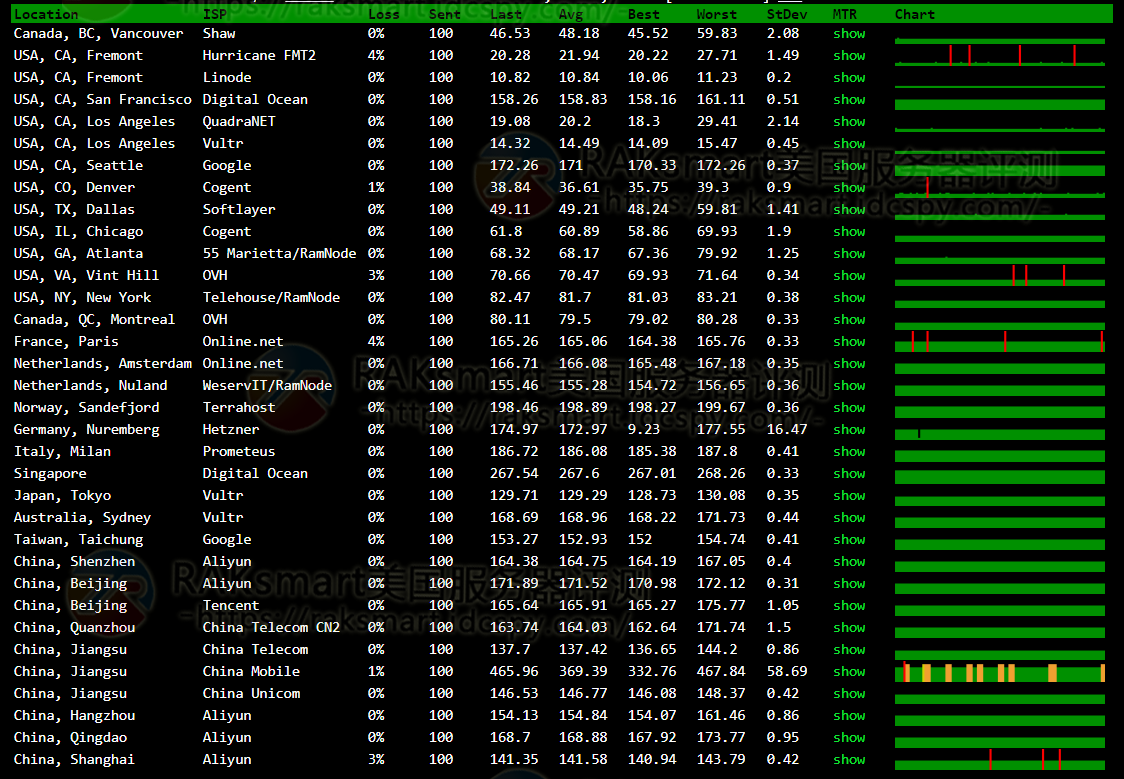Click the Worst column header
Screen dimensions: 1124x779
717,14
